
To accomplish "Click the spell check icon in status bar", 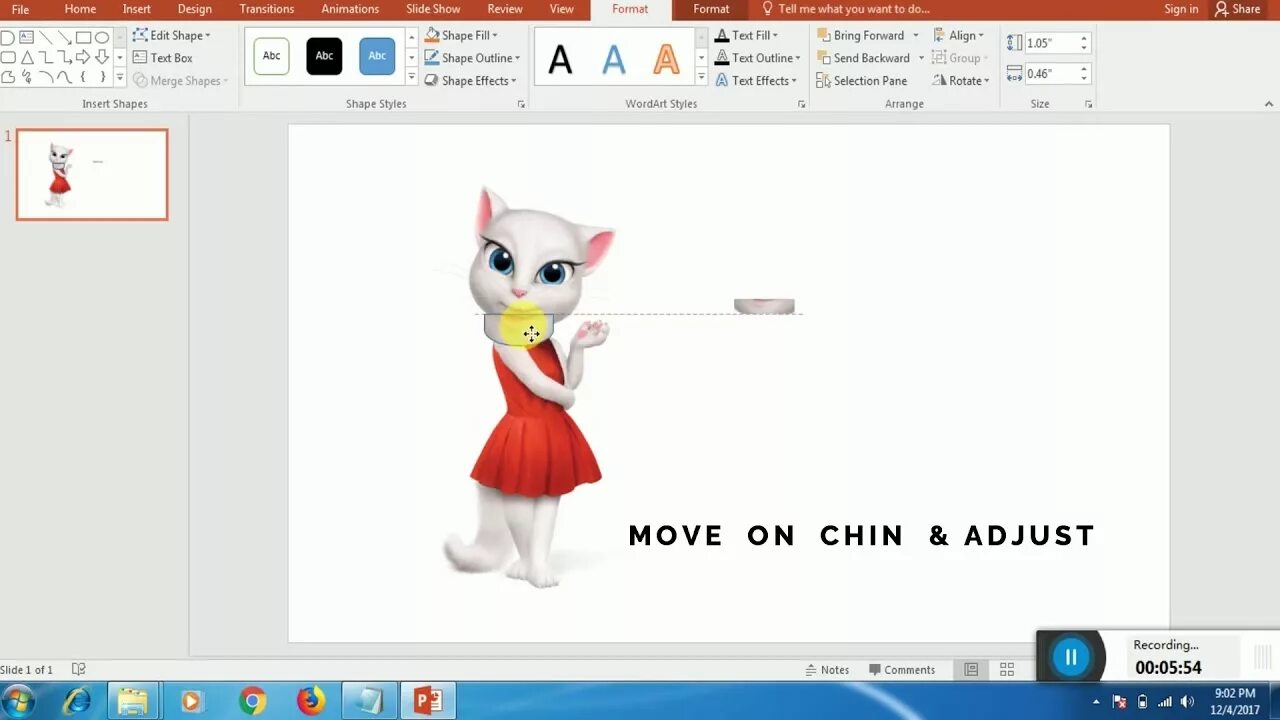I will 79,669.
